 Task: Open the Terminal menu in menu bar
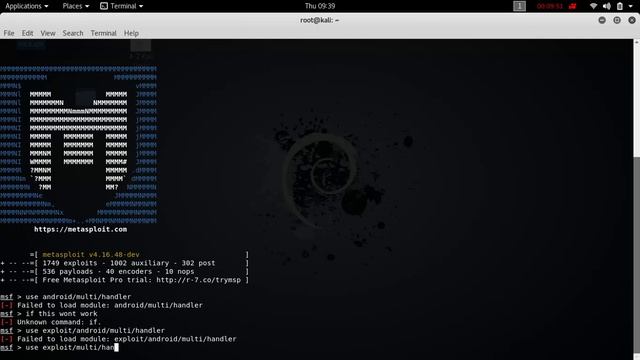tap(103, 33)
